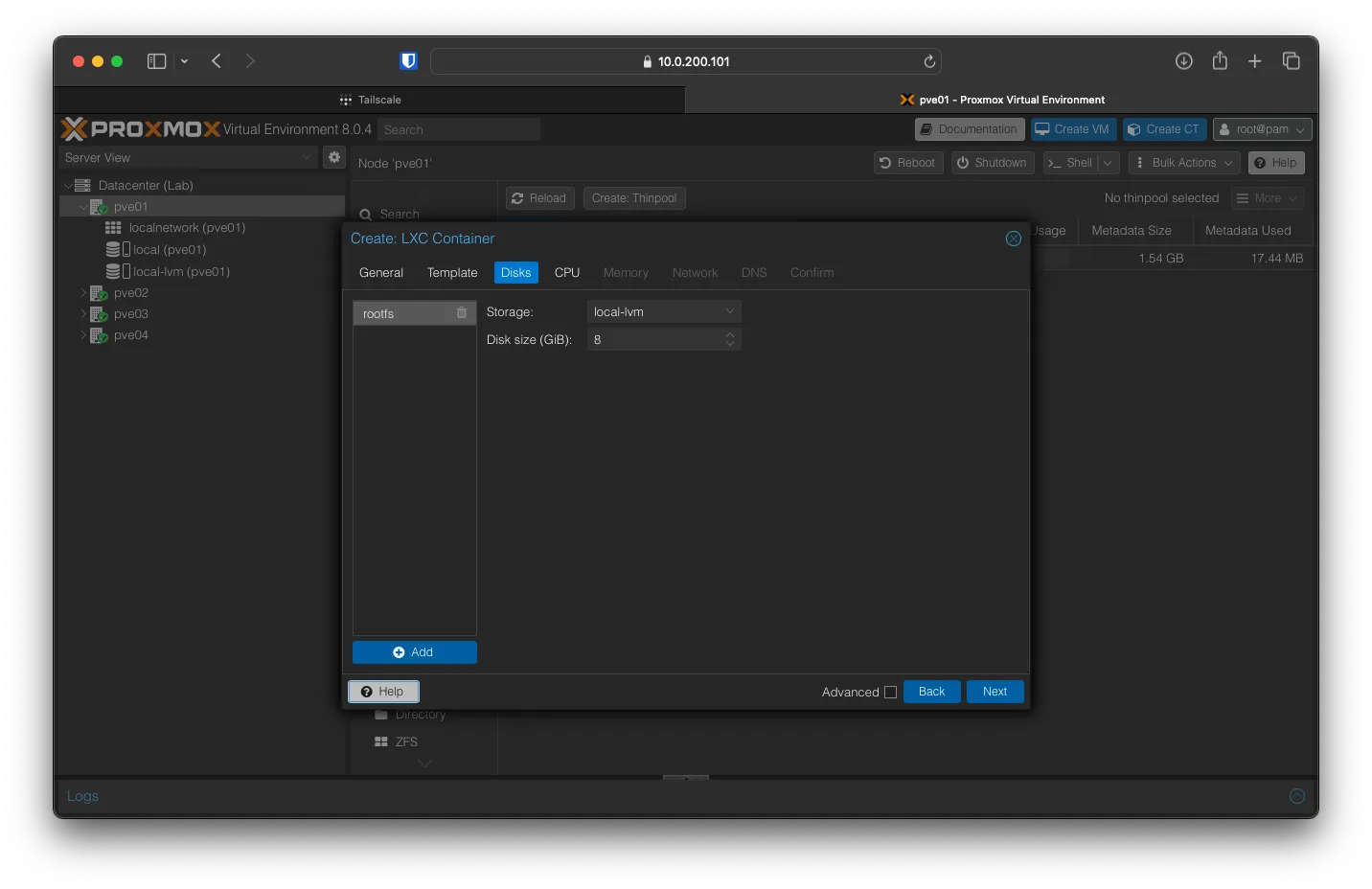The height and width of the screenshot is (889, 1372).
Task: Click Add to add a mount point
Action: [x=414, y=652]
